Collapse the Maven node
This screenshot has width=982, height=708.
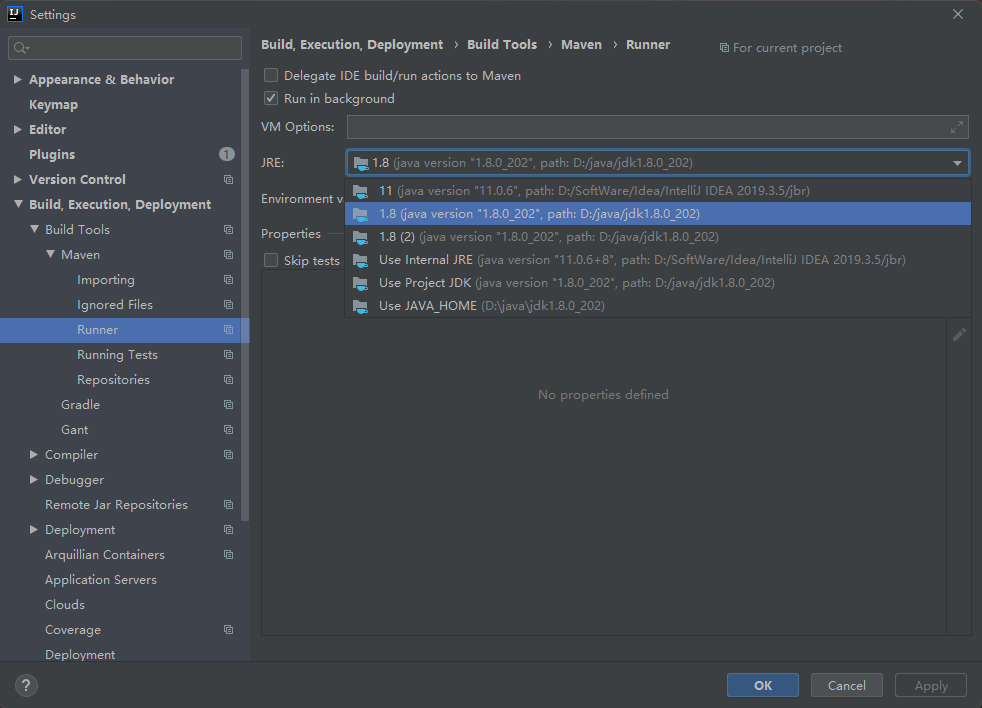click(x=50, y=254)
